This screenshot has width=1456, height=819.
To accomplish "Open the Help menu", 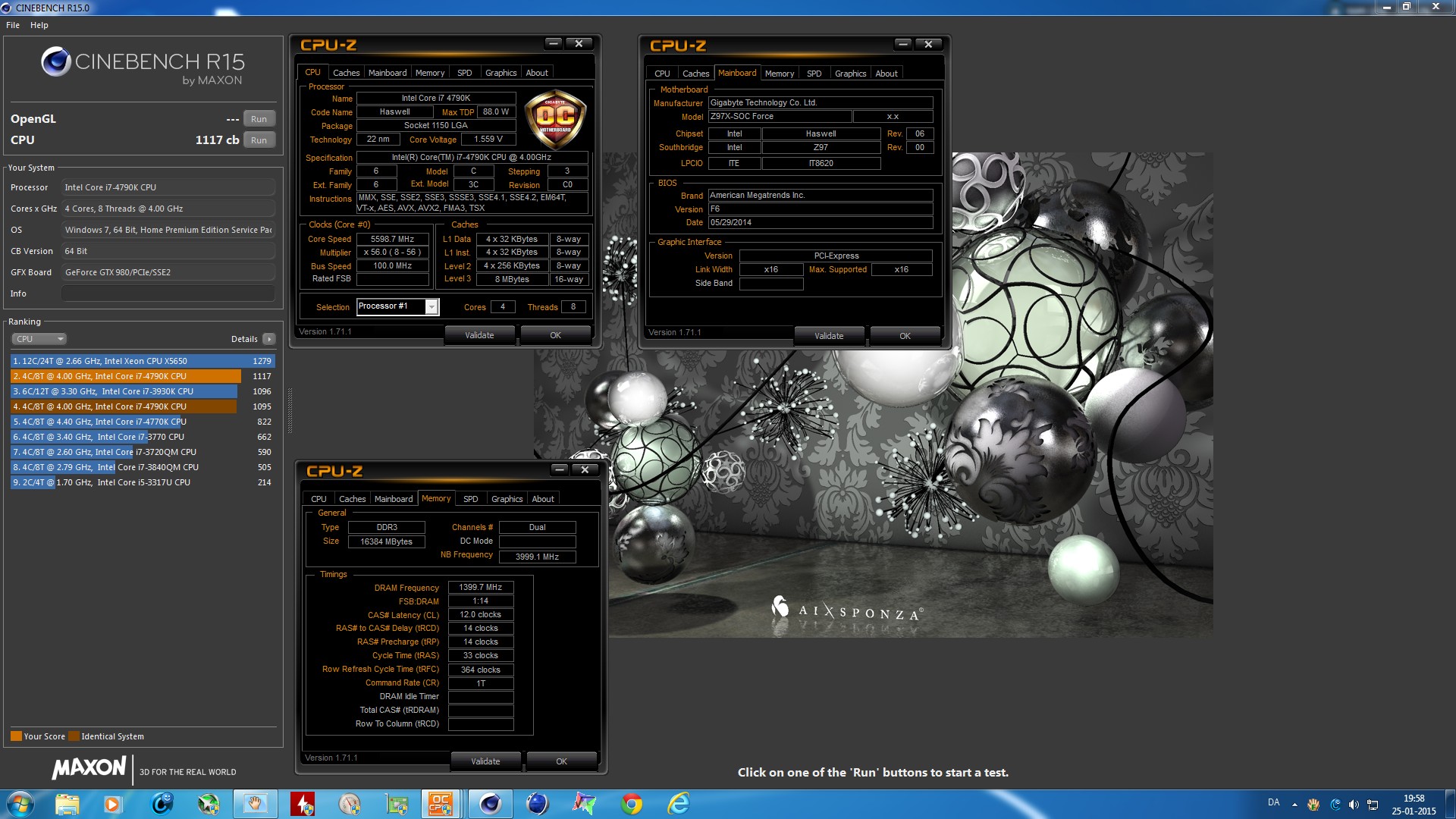I will click(x=39, y=25).
